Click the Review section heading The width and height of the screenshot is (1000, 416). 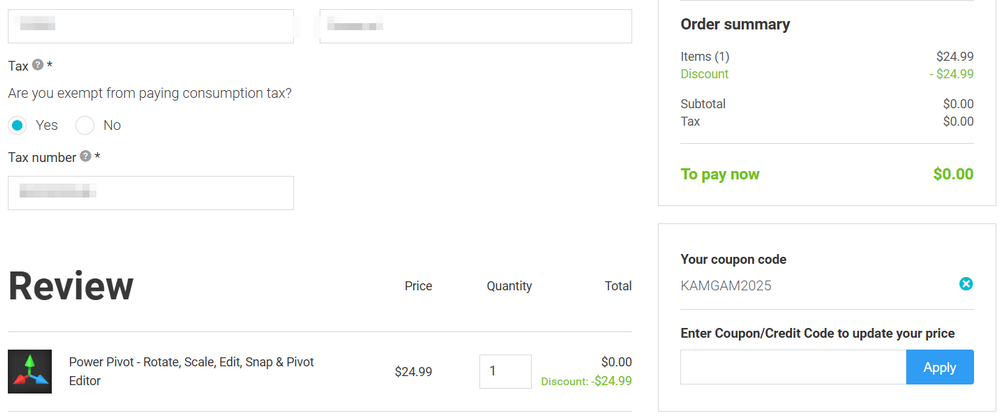[x=71, y=287]
